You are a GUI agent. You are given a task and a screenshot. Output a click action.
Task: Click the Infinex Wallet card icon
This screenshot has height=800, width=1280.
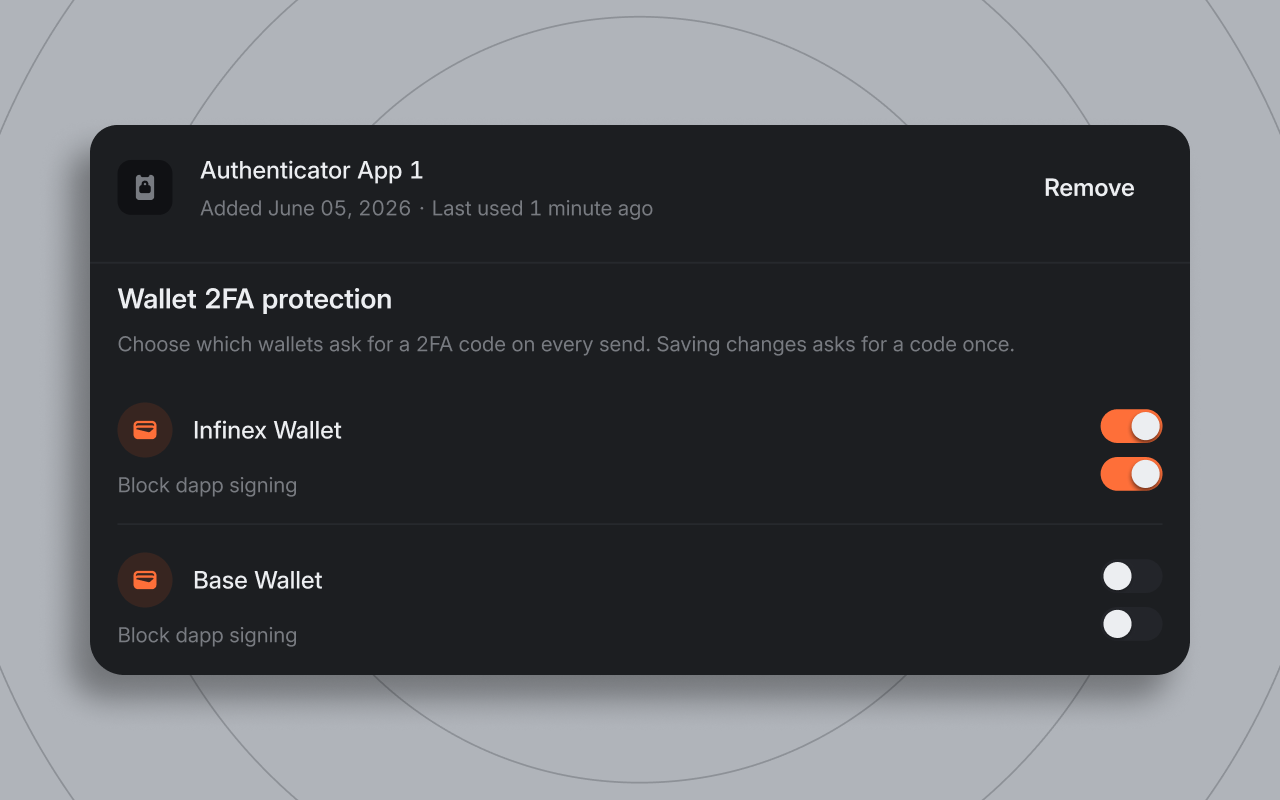point(145,430)
